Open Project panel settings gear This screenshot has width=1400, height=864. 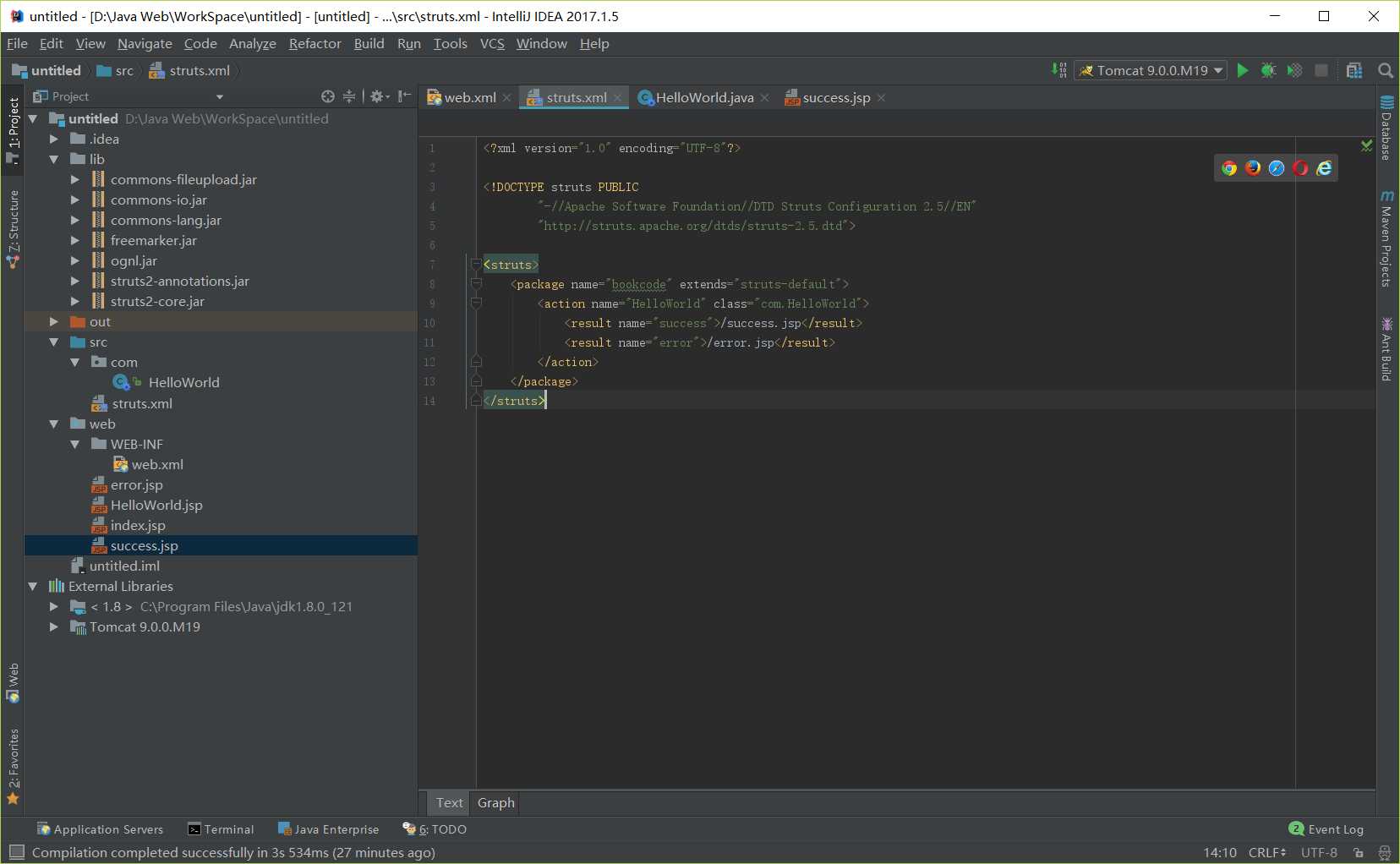point(379,96)
